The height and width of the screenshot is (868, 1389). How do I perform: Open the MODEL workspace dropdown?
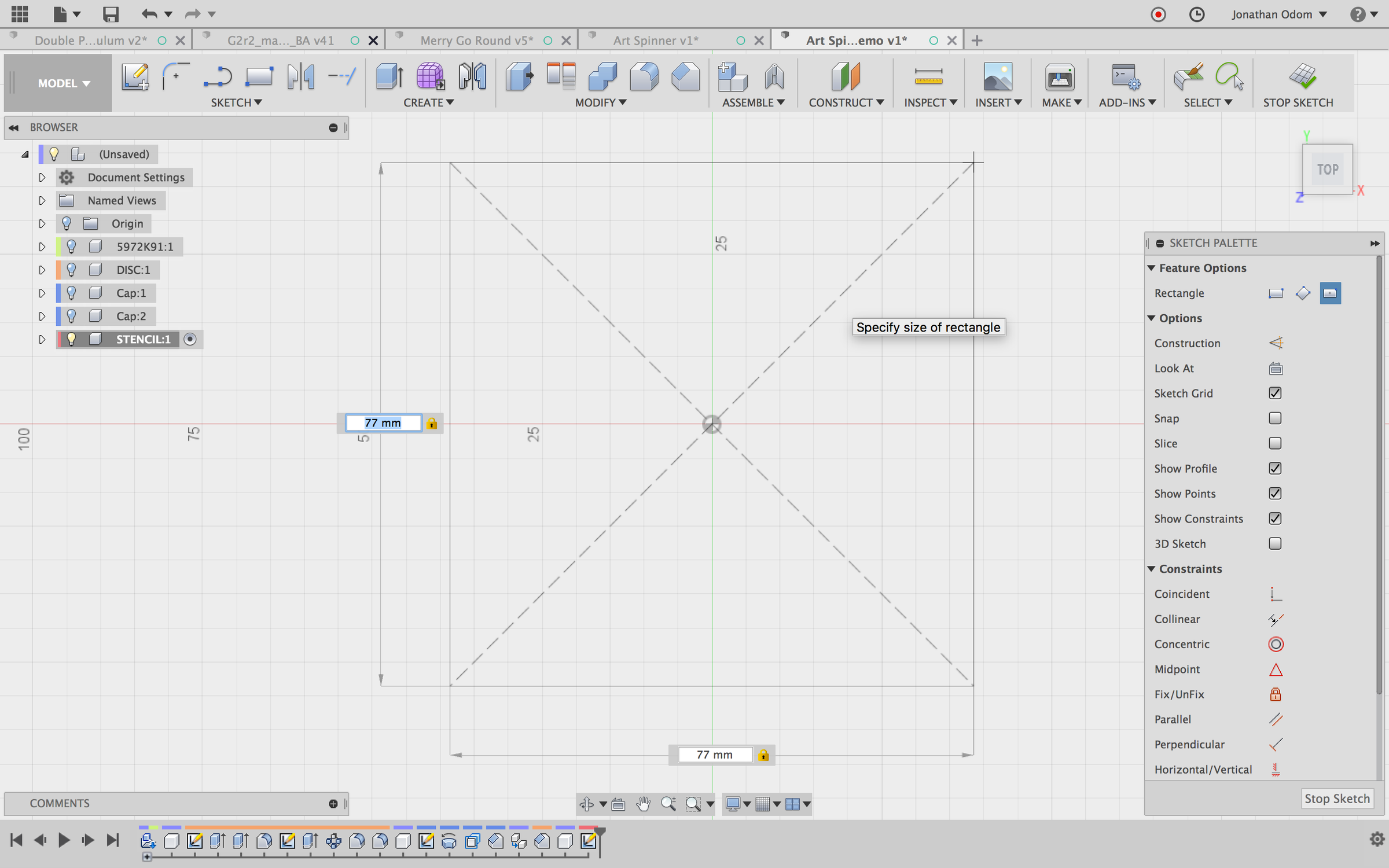[x=64, y=83]
